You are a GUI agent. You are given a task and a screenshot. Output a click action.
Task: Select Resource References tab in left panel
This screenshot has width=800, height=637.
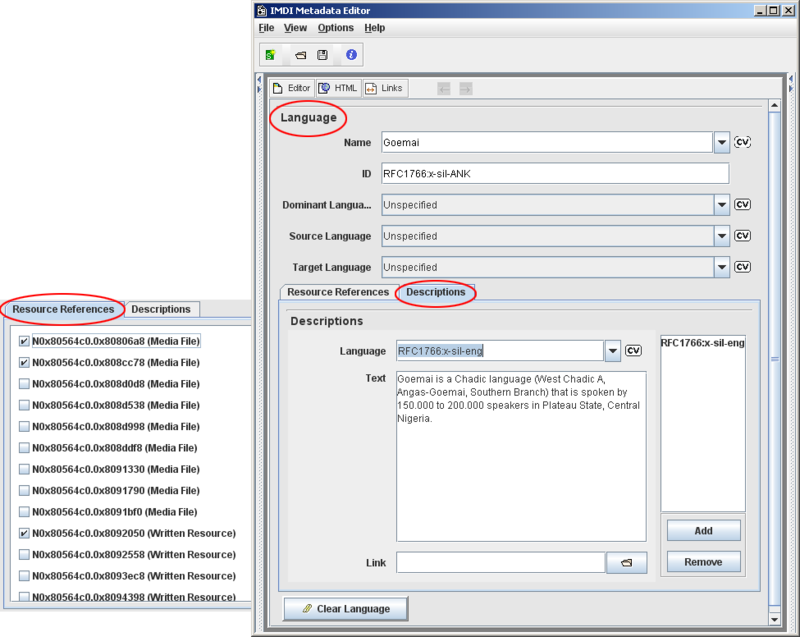[63, 309]
